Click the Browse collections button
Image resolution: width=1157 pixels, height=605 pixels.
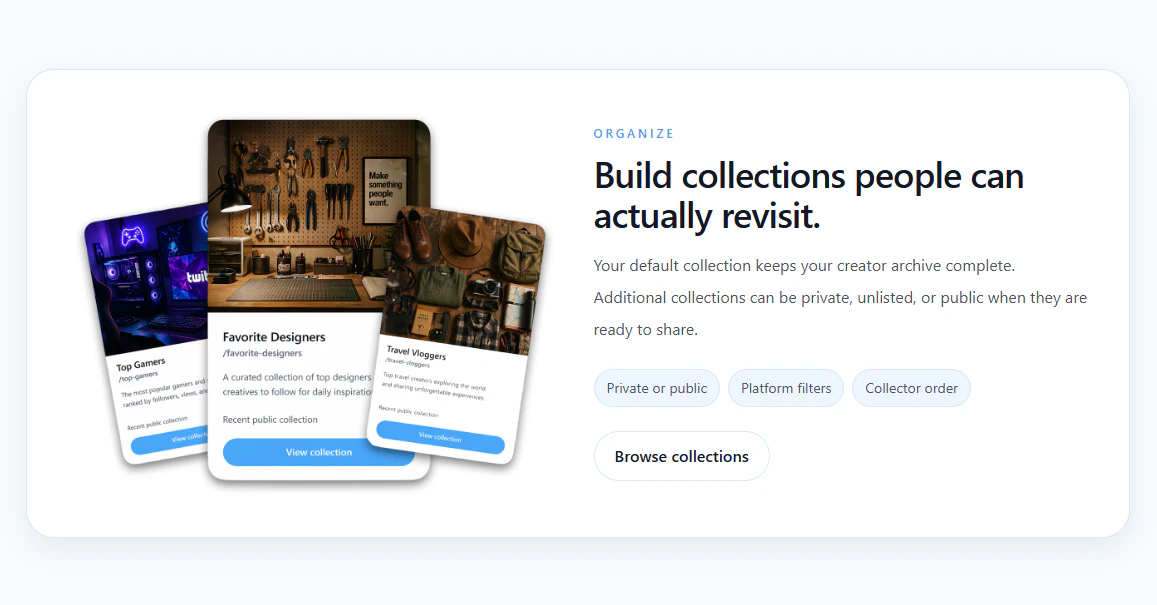pos(681,456)
